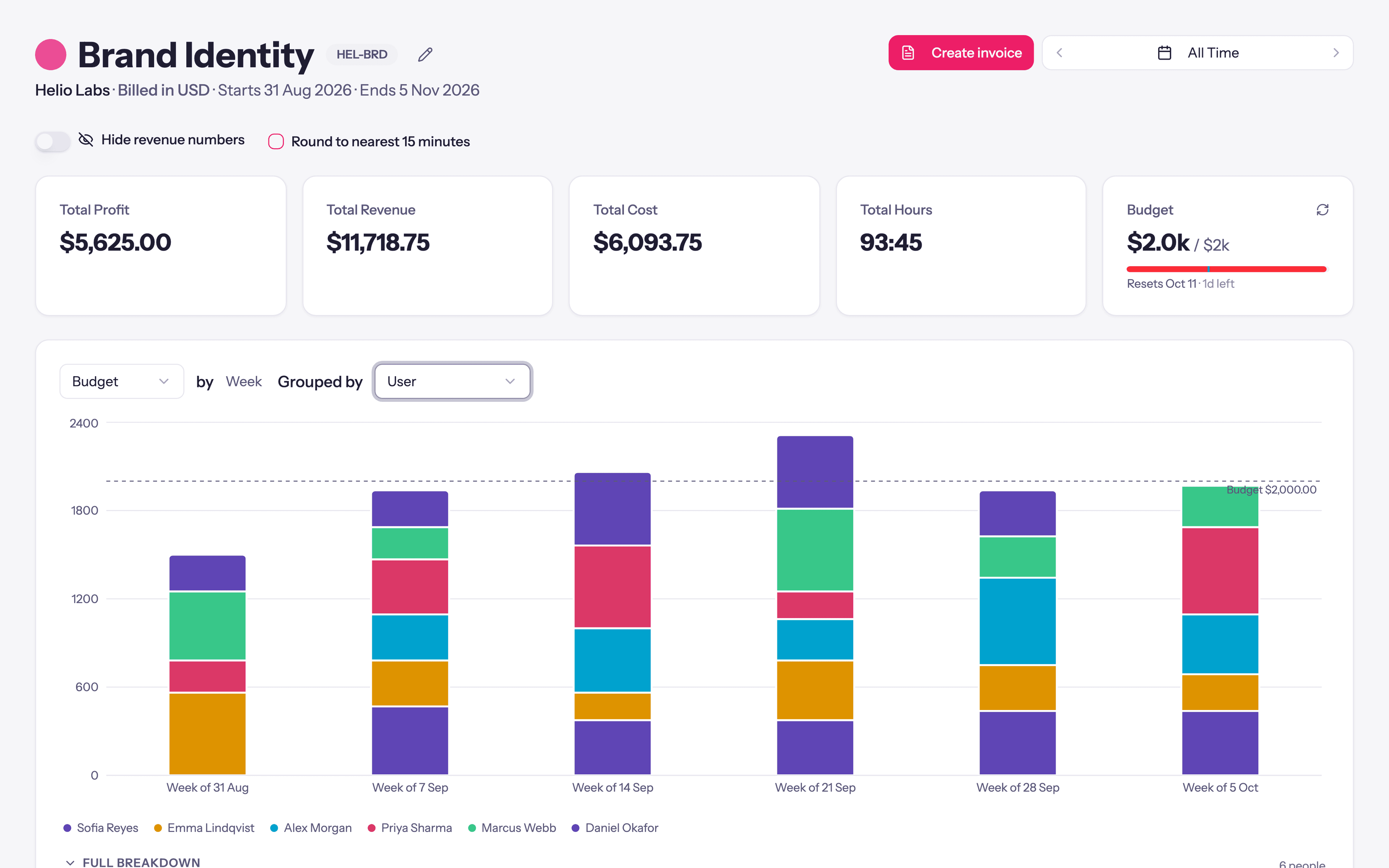Click the calendar icon next to All Time

coord(1165,53)
